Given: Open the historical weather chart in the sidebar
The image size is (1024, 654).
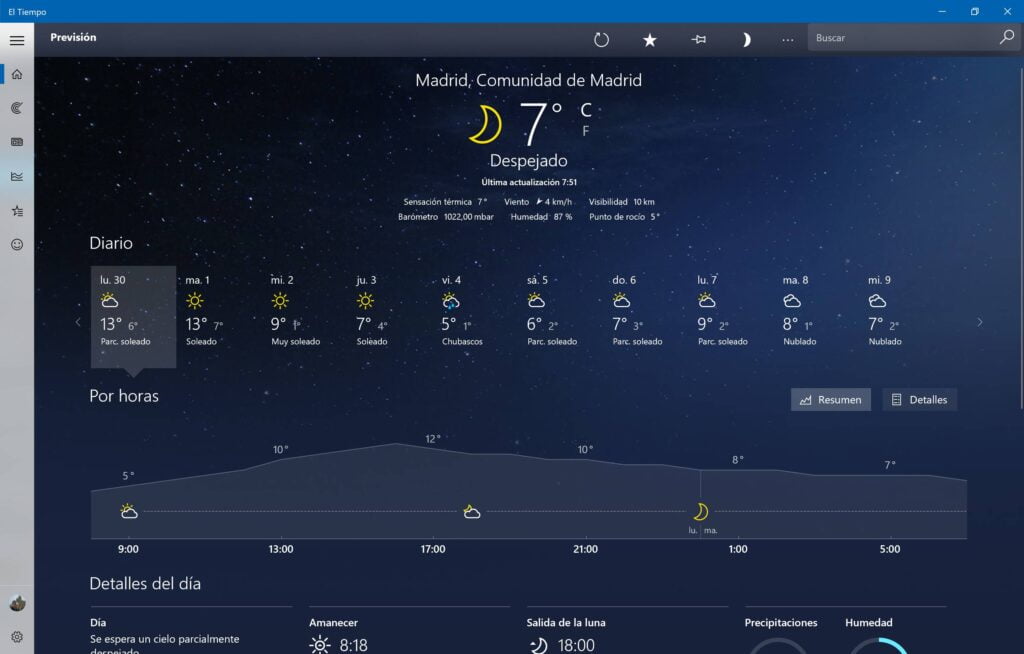Looking at the screenshot, I should point(17,176).
